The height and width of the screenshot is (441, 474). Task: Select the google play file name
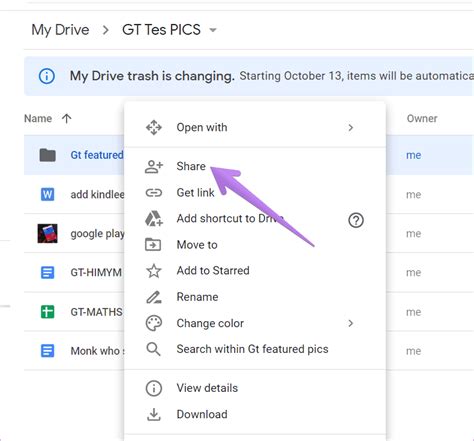97,234
